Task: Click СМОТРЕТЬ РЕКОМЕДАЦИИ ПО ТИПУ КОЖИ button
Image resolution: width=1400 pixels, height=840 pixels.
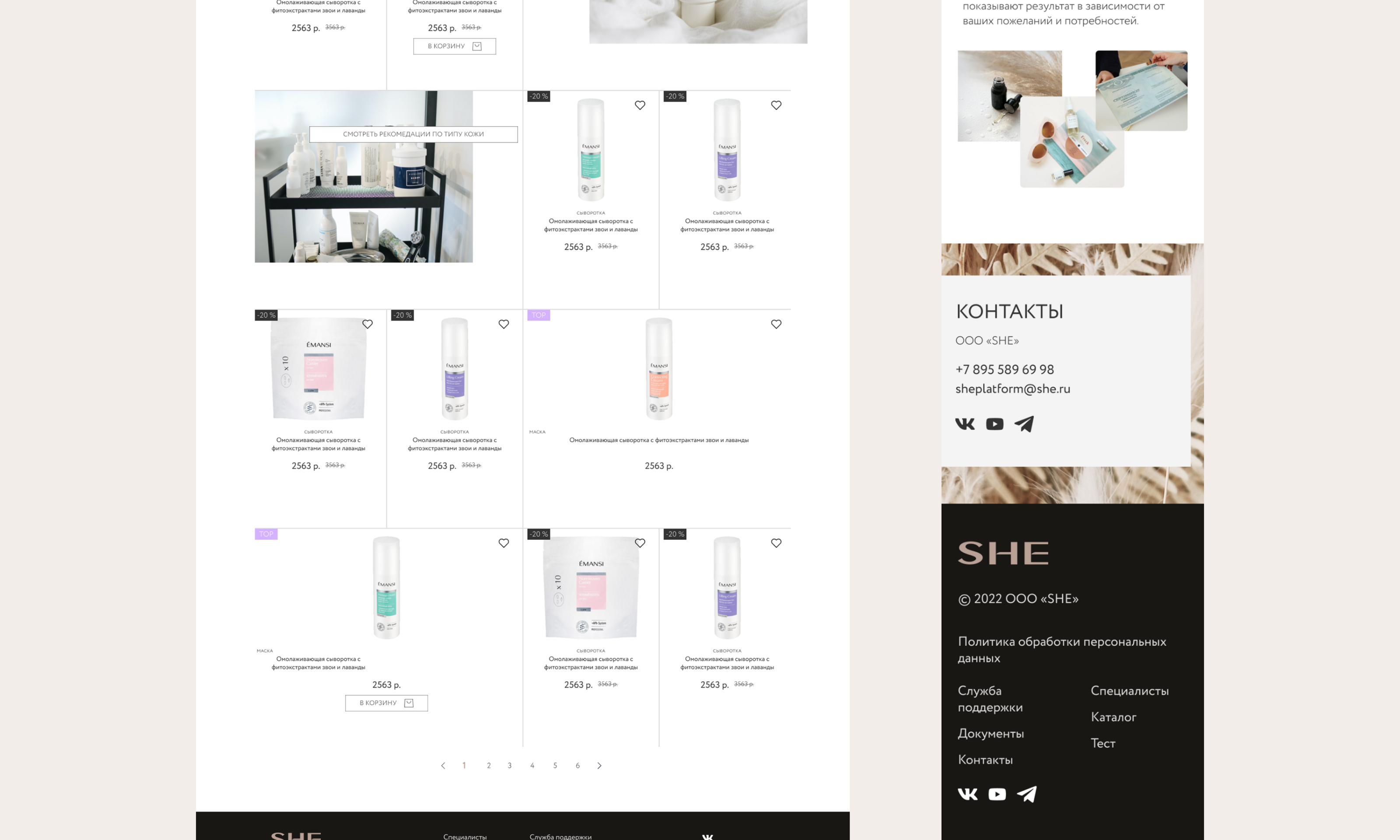Action: point(413,134)
